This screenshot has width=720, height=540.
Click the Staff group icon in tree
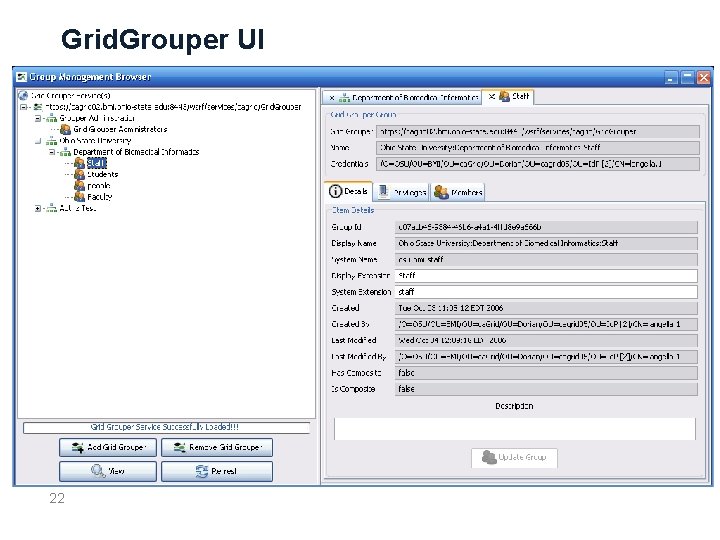click(79, 163)
